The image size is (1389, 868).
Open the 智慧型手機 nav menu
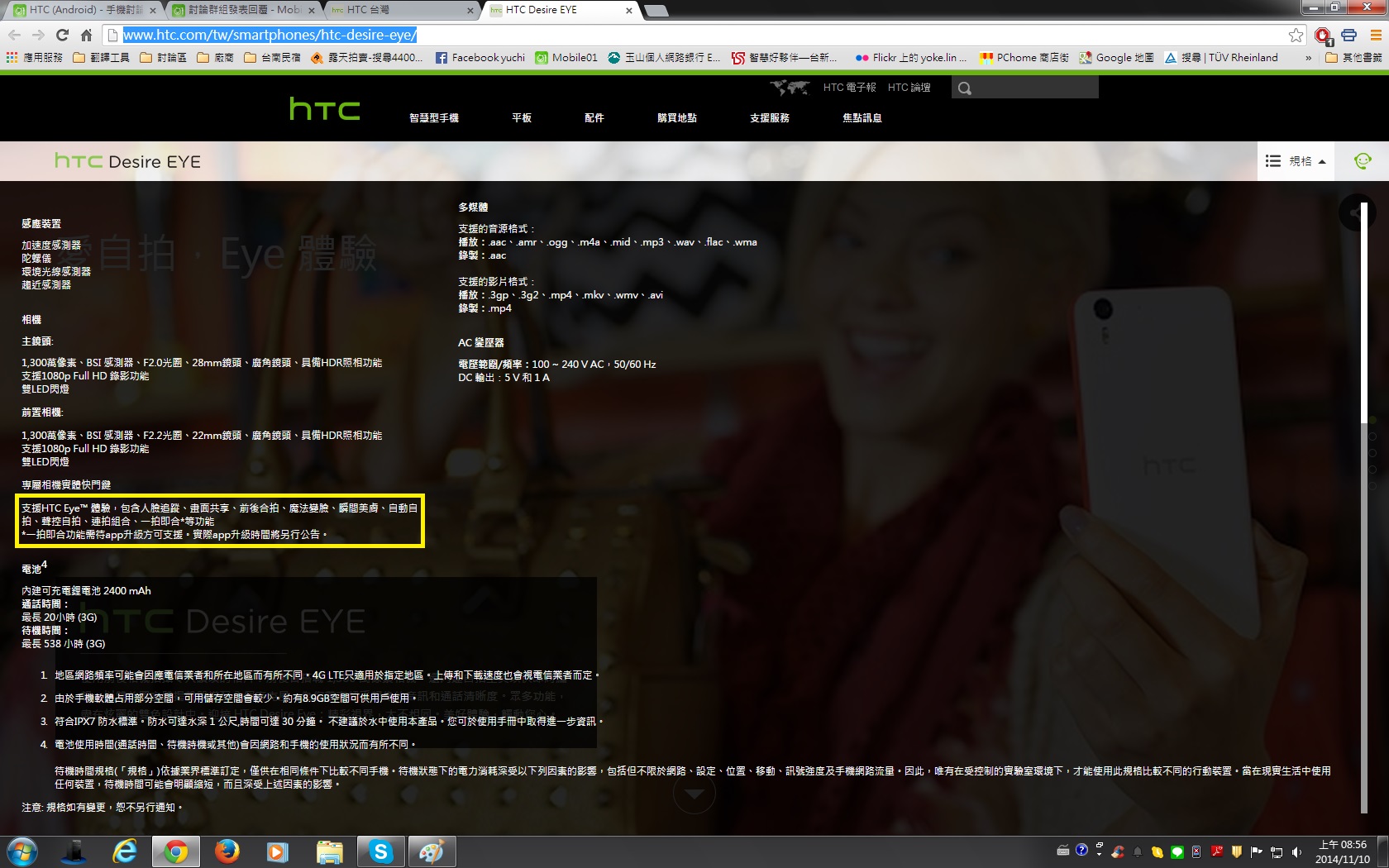(x=434, y=118)
